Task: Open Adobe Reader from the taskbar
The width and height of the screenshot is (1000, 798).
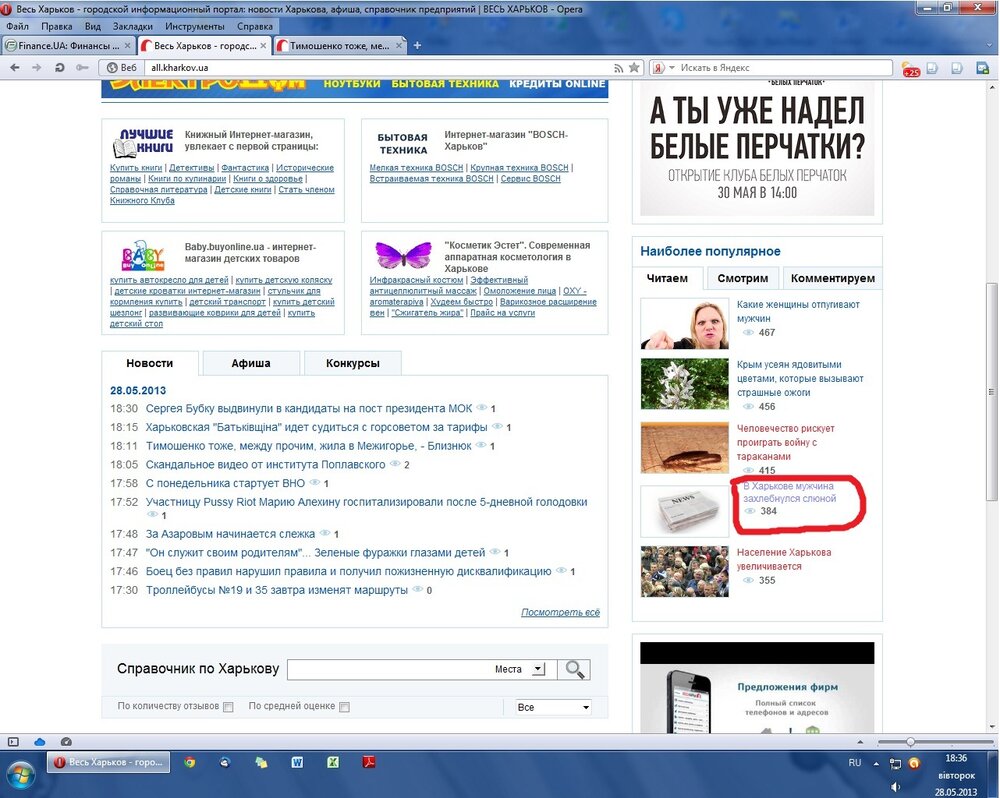Action: pyautogui.click(x=368, y=762)
